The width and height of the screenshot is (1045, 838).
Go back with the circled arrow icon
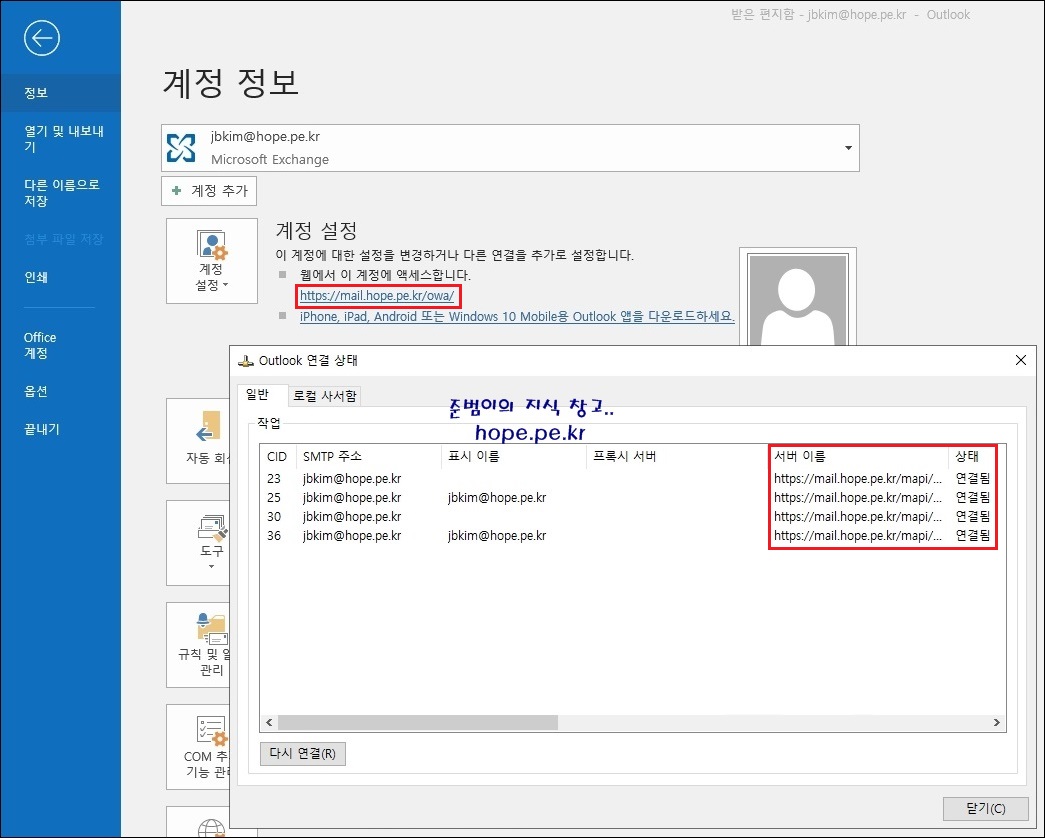tap(42, 38)
